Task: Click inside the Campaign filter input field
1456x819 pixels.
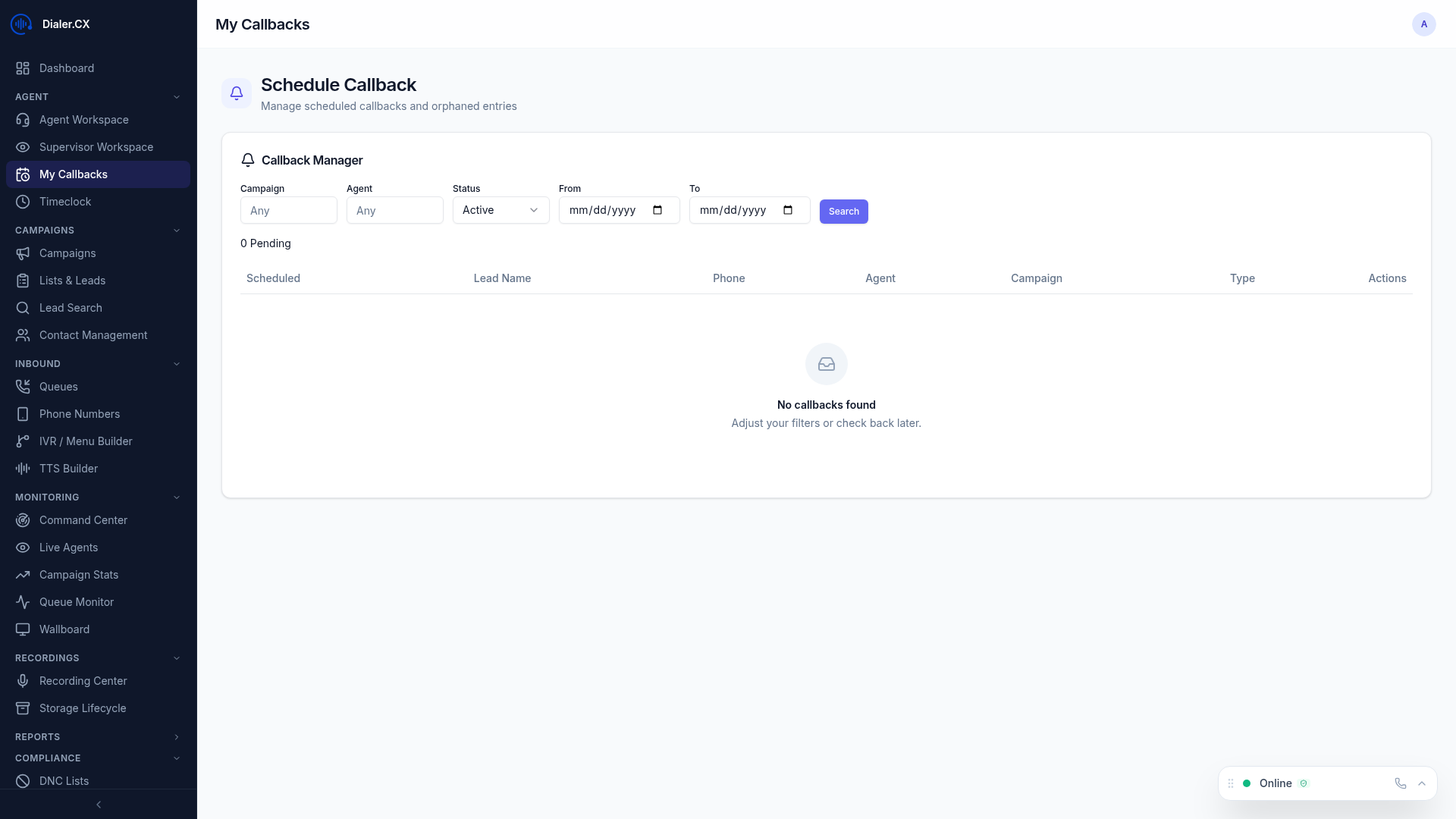Action: pos(288,210)
